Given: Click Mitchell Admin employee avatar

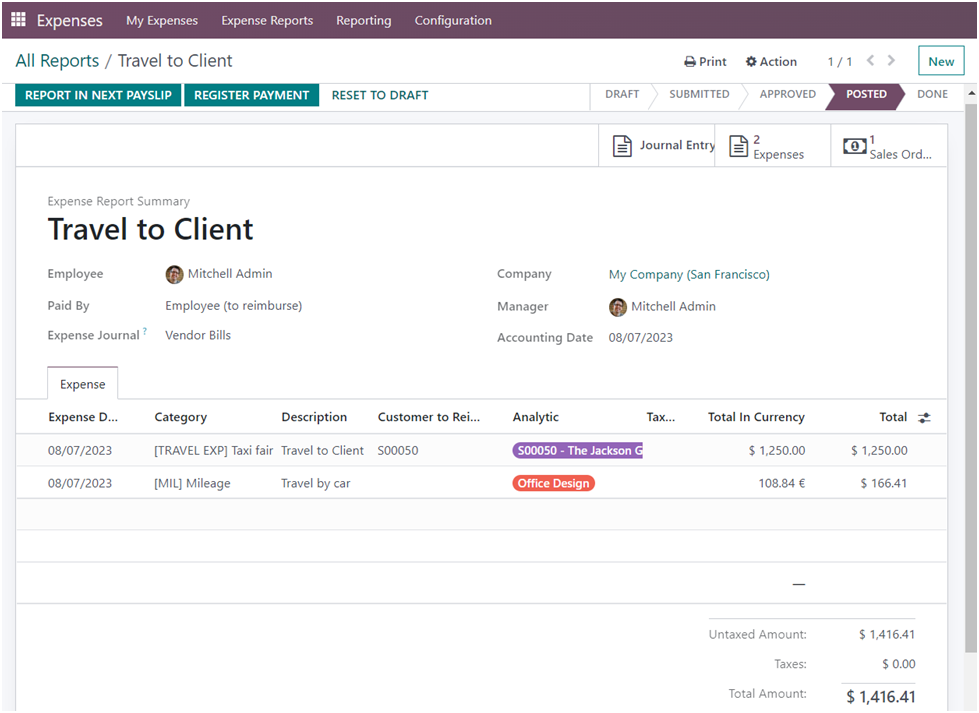Looking at the screenshot, I should (x=174, y=274).
